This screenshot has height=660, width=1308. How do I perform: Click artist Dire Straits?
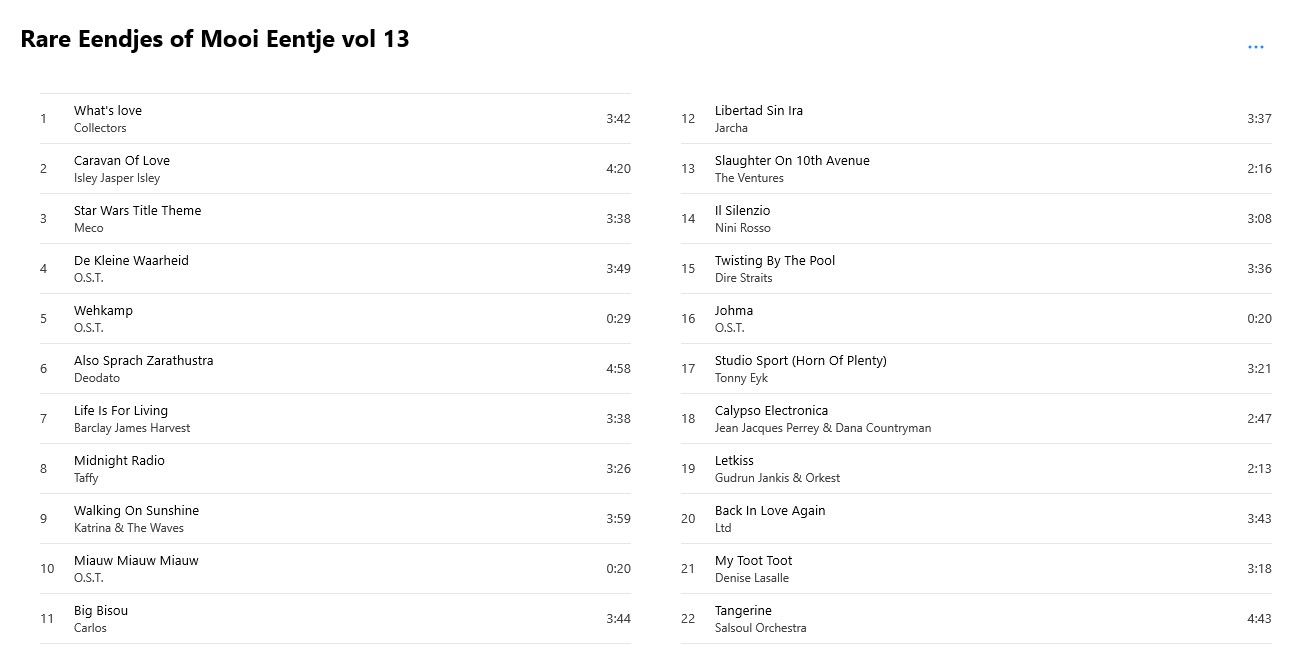[x=743, y=278]
